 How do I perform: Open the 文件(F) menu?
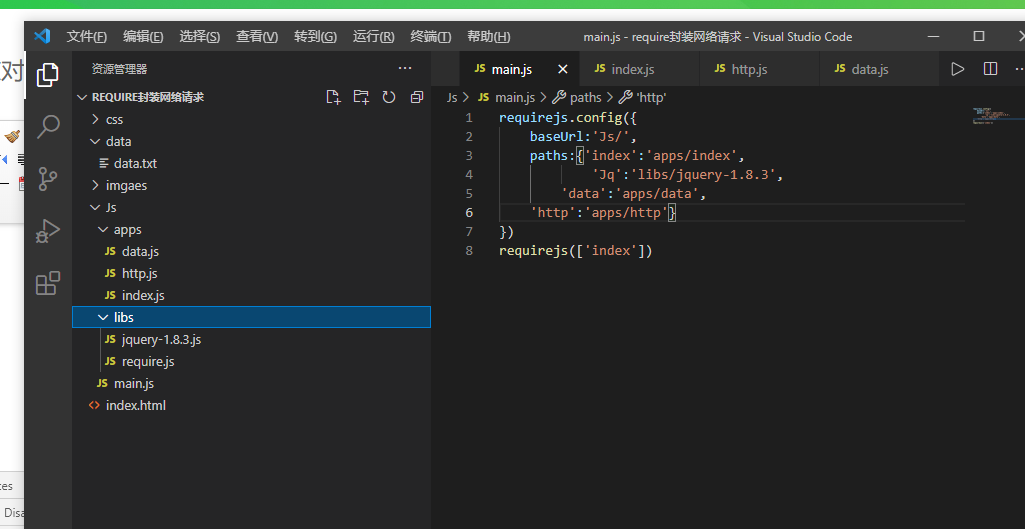pos(86,37)
